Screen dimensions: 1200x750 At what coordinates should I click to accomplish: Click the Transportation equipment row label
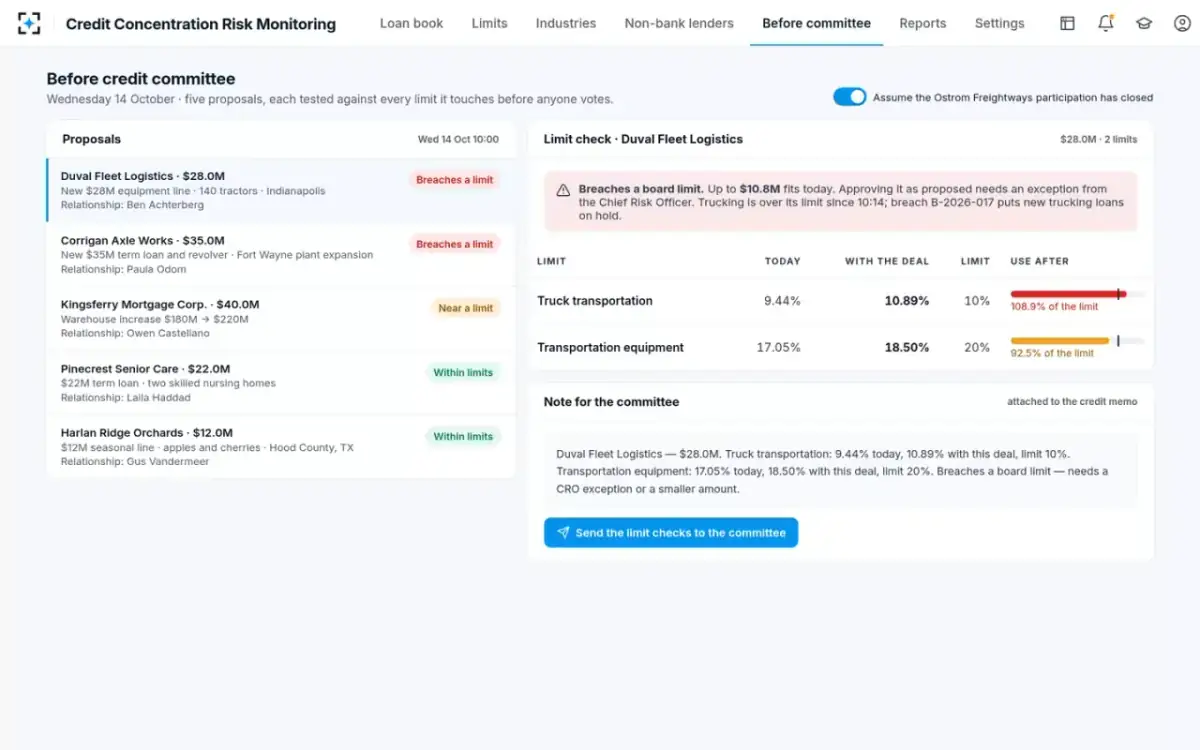(x=610, y=348)
